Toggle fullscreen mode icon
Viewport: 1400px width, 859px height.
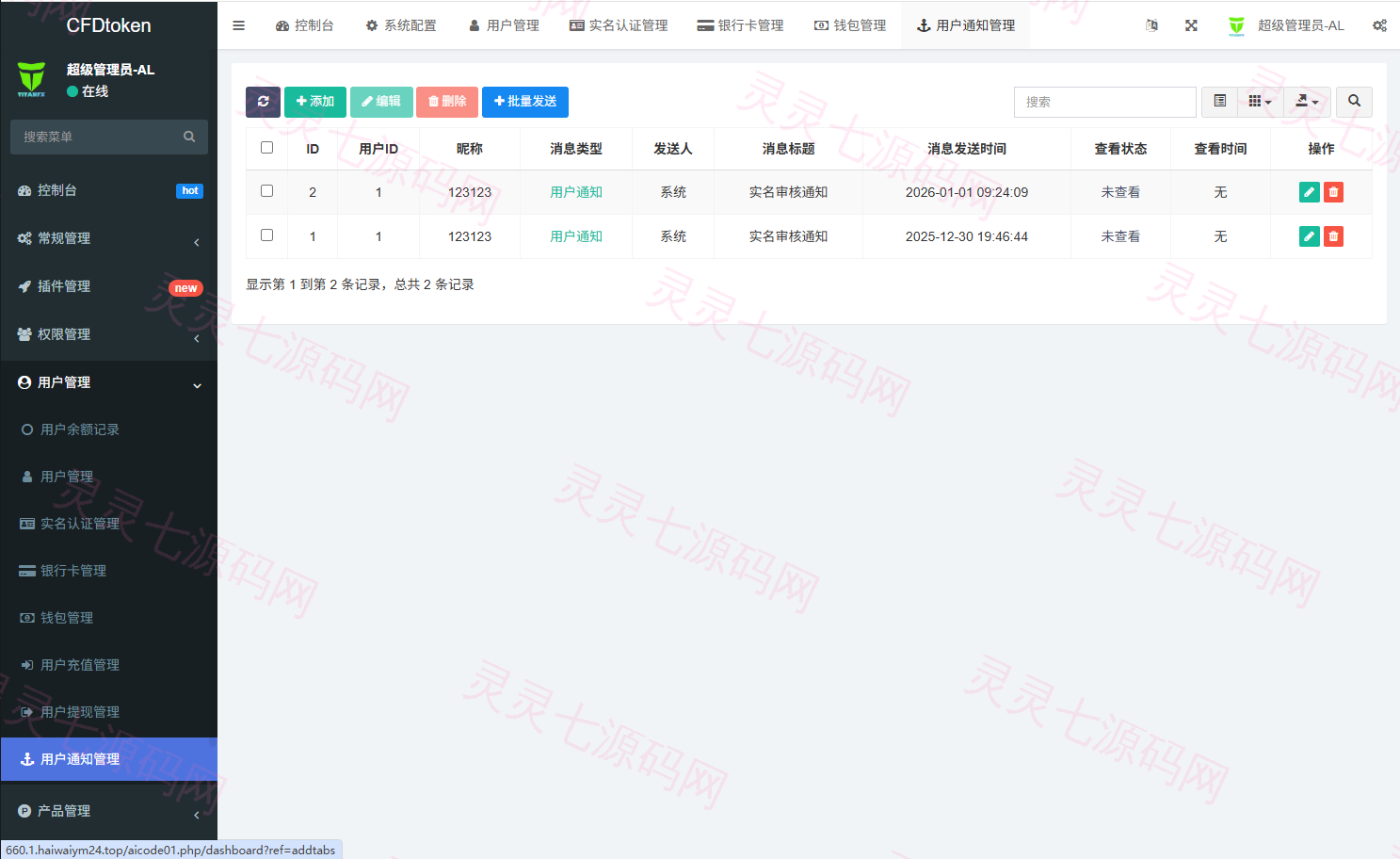[x=1191, y=25]
